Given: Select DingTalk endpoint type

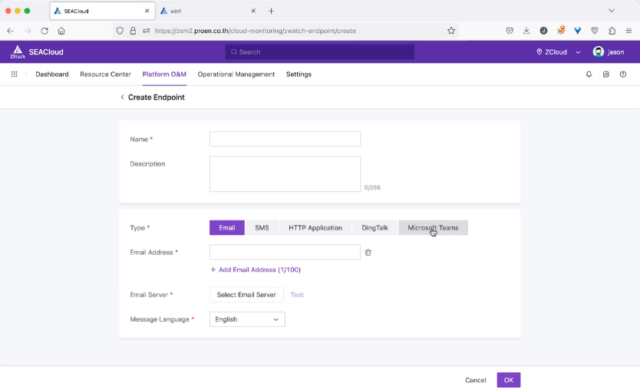Looking at the screenshot, I should [375, 228].
